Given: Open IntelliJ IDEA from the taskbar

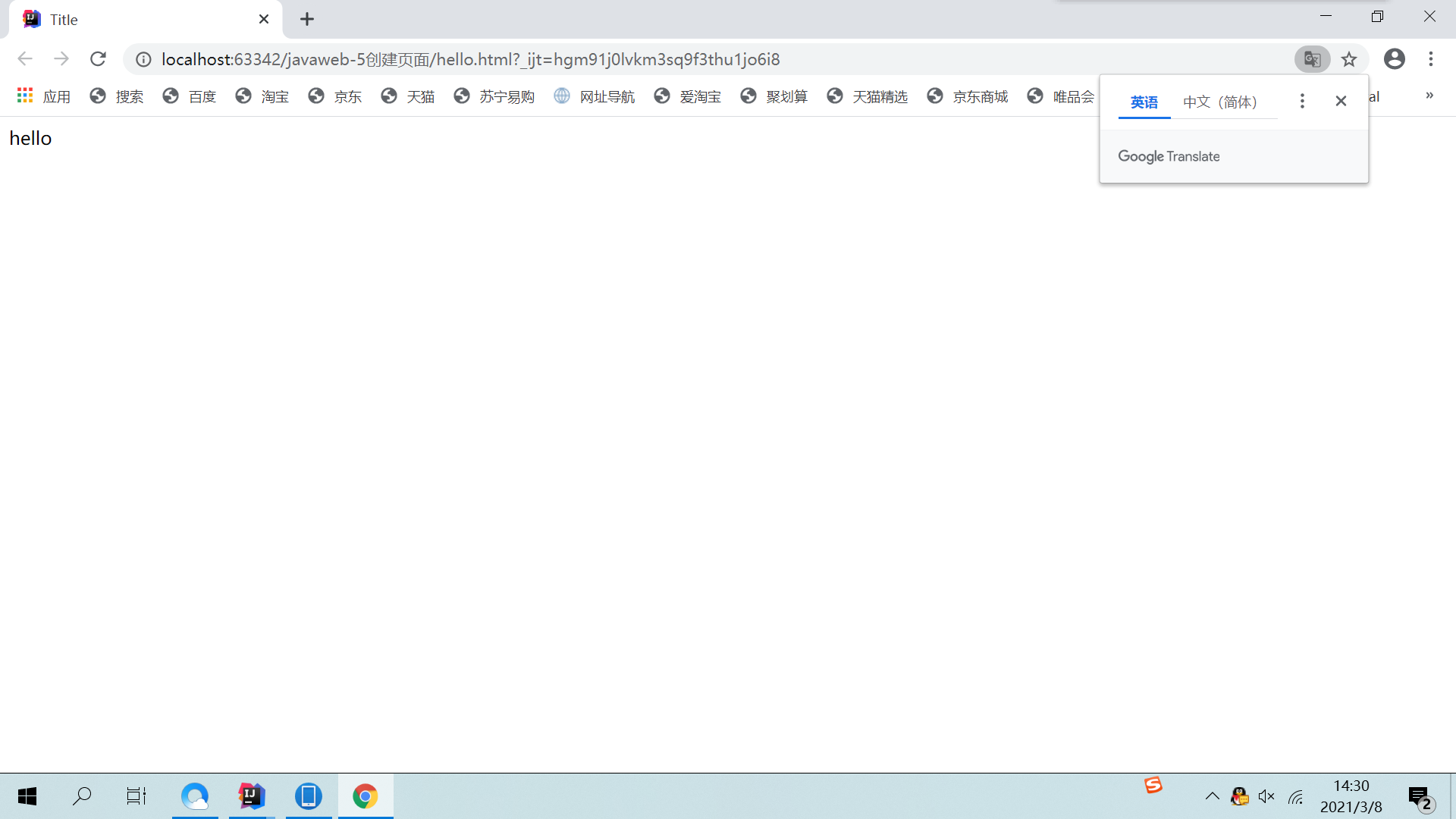Looking at the screenshot, I should (x=251, y=795).
